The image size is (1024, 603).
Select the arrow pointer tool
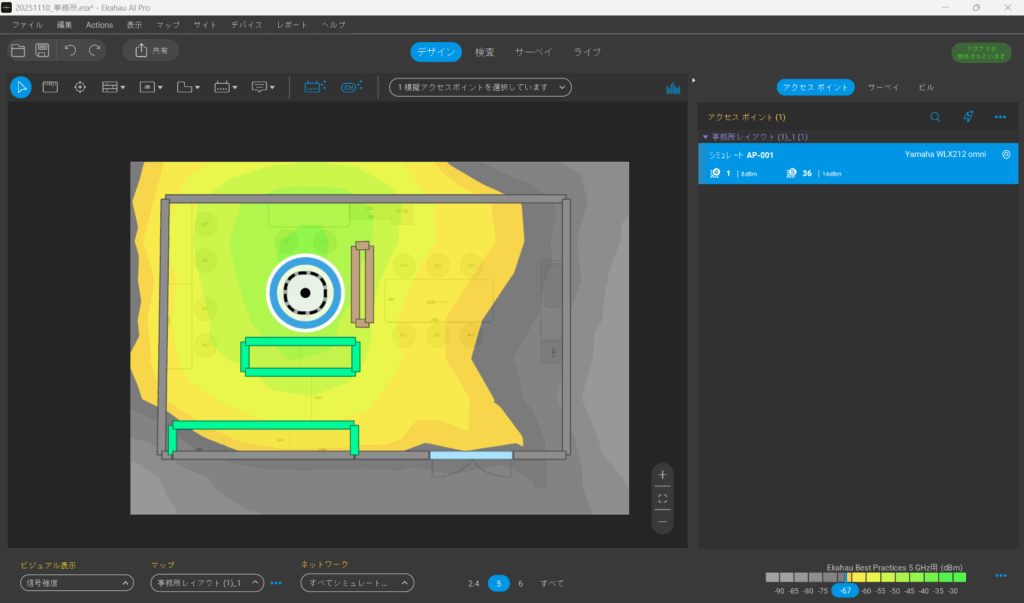point(20,87)
